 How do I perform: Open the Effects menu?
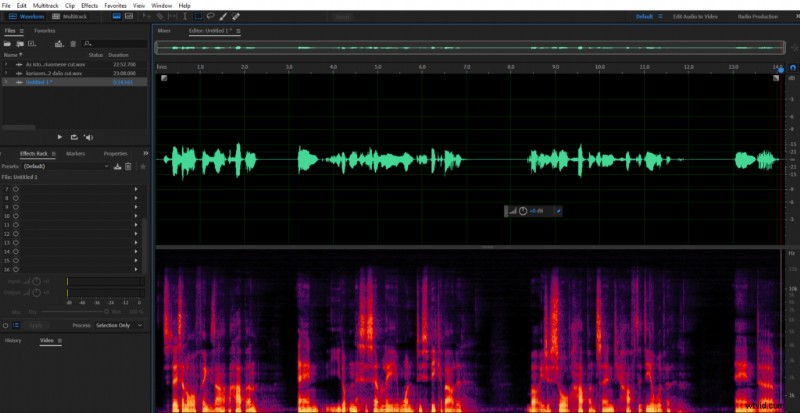point(89,5)
